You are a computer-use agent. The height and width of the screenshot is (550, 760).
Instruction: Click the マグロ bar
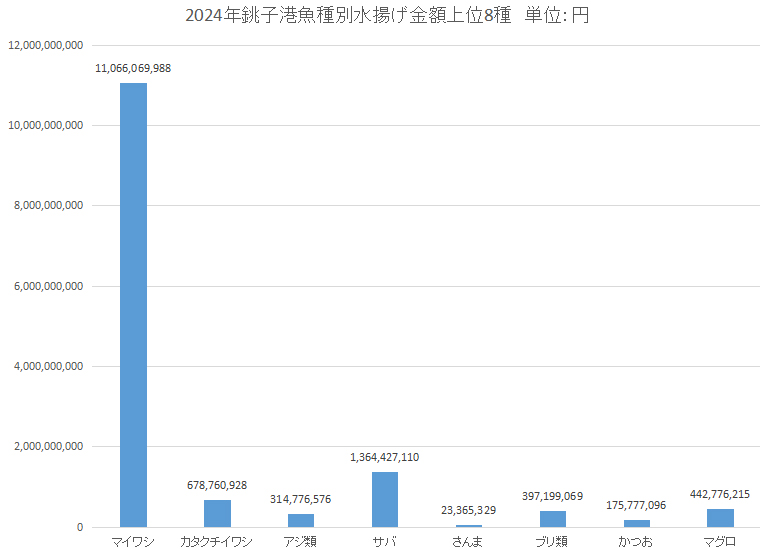click(x=720, y=518)
